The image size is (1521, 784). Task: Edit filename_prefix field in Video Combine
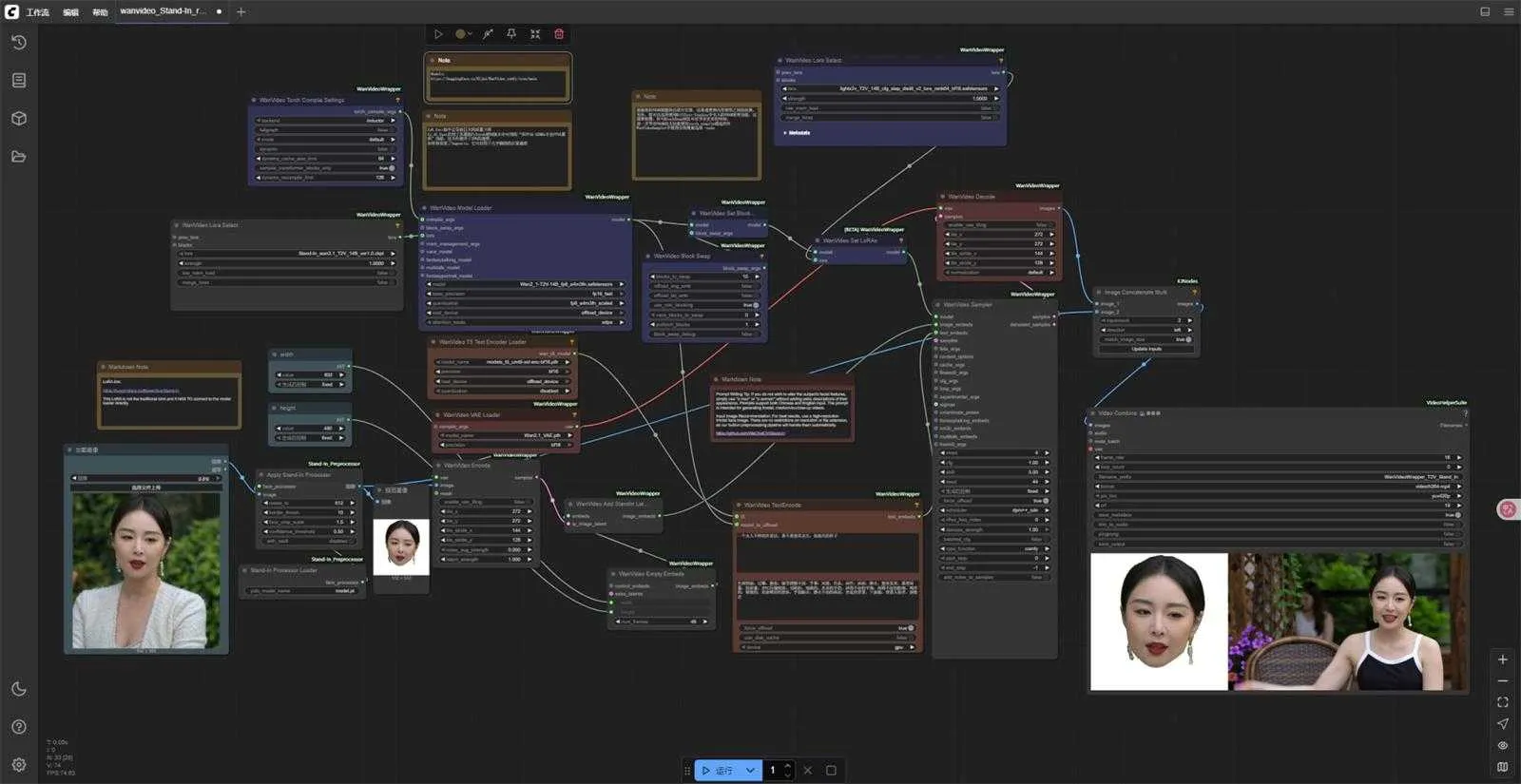[1279, 477]
